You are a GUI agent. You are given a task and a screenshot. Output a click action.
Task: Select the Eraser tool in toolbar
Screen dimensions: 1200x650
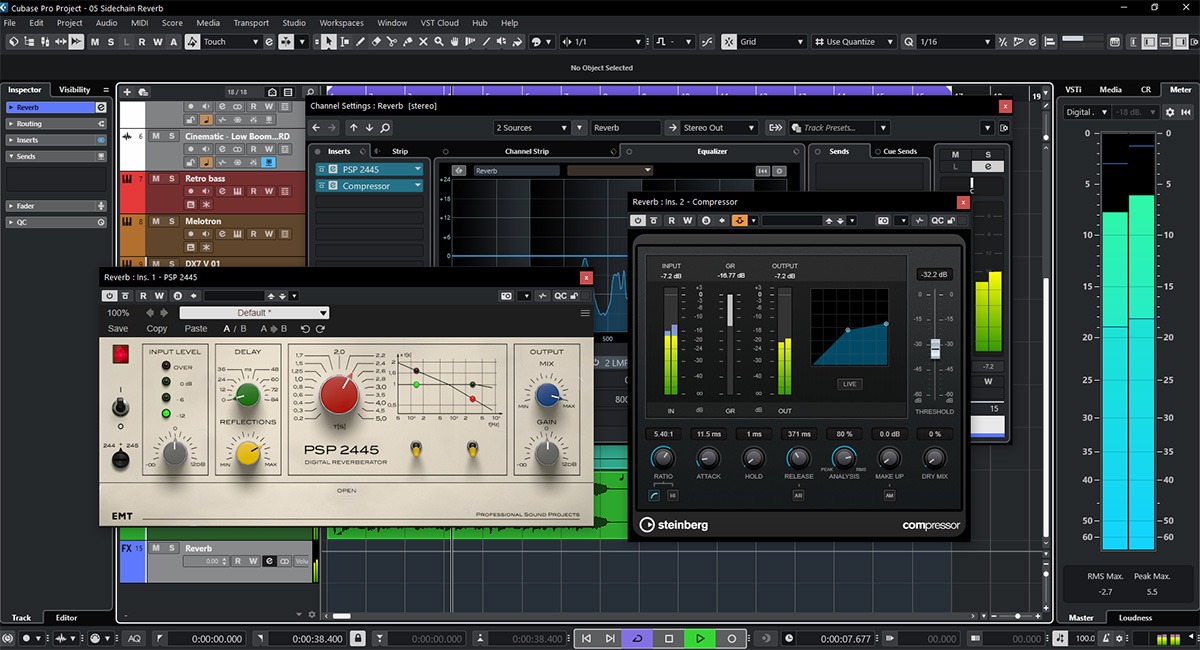(x=376, y=42)
